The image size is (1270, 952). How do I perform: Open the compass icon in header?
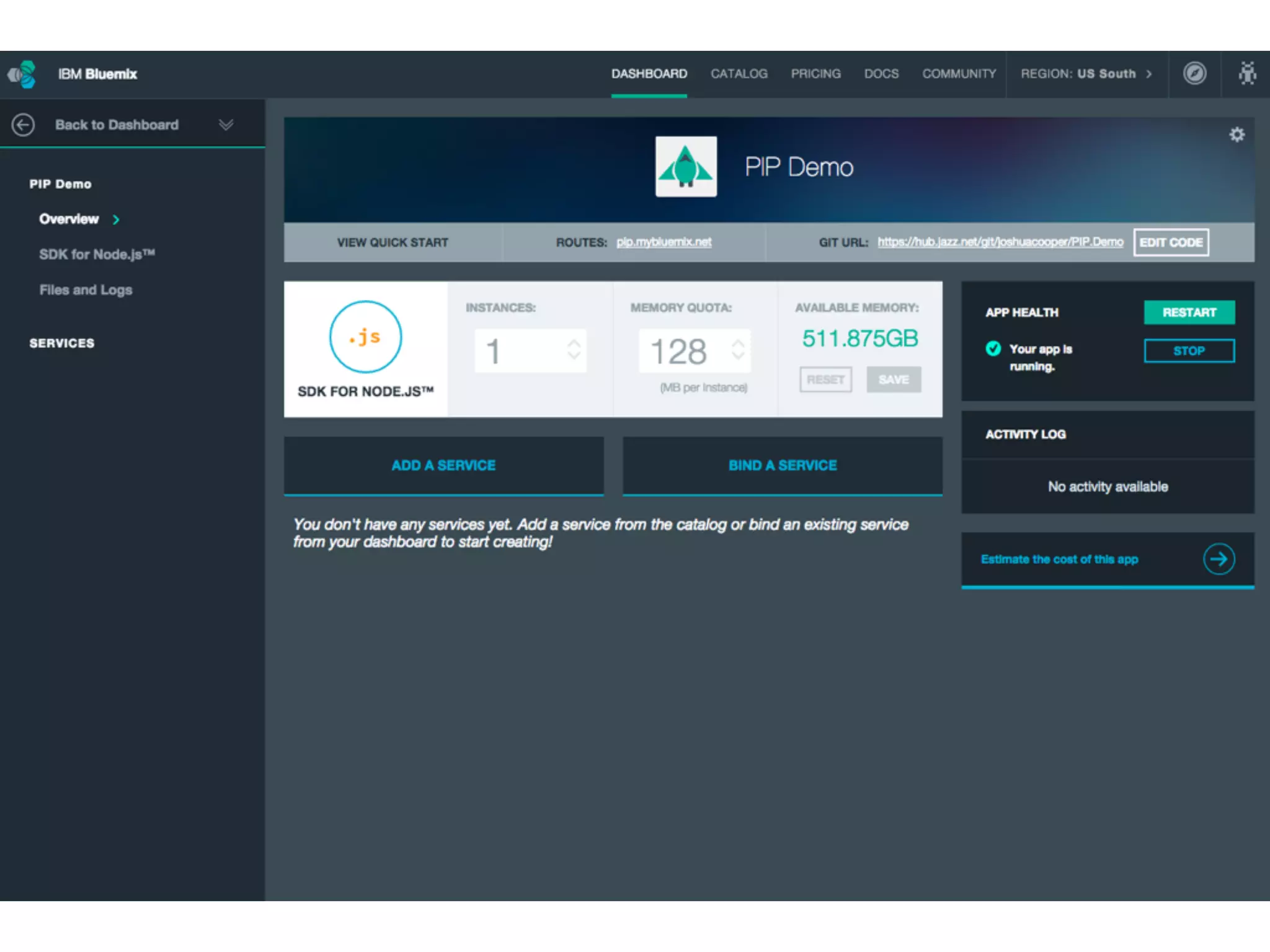tap(1194, 73)
